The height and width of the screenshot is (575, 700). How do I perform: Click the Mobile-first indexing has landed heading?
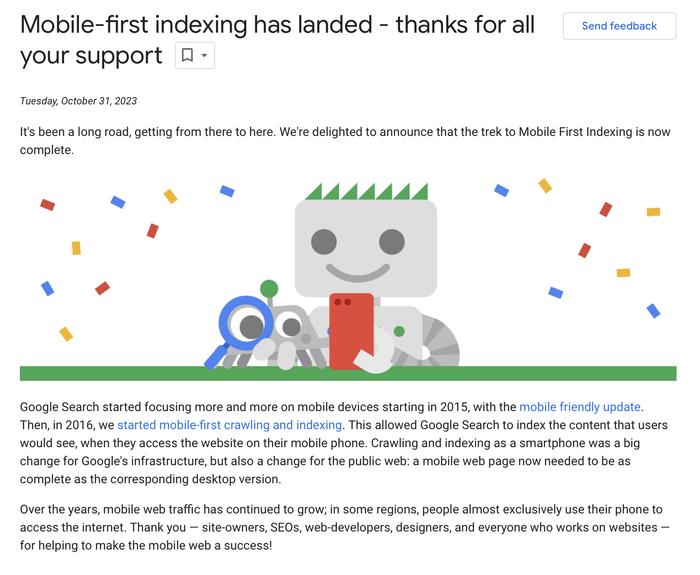277,40
